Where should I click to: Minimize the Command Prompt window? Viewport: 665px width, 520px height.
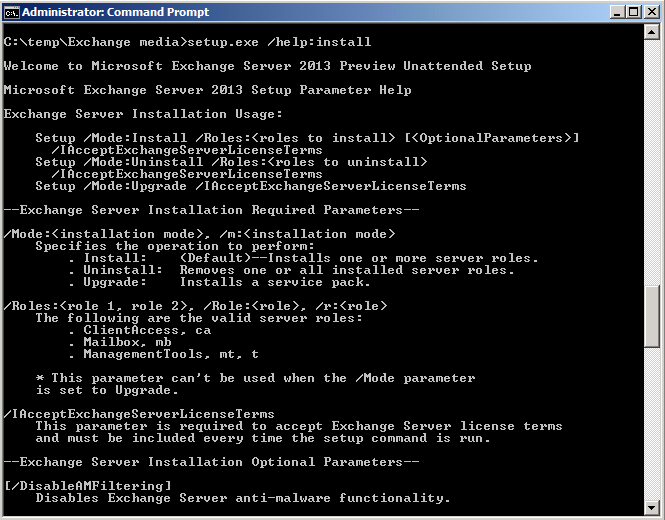[x=618, y=12]
